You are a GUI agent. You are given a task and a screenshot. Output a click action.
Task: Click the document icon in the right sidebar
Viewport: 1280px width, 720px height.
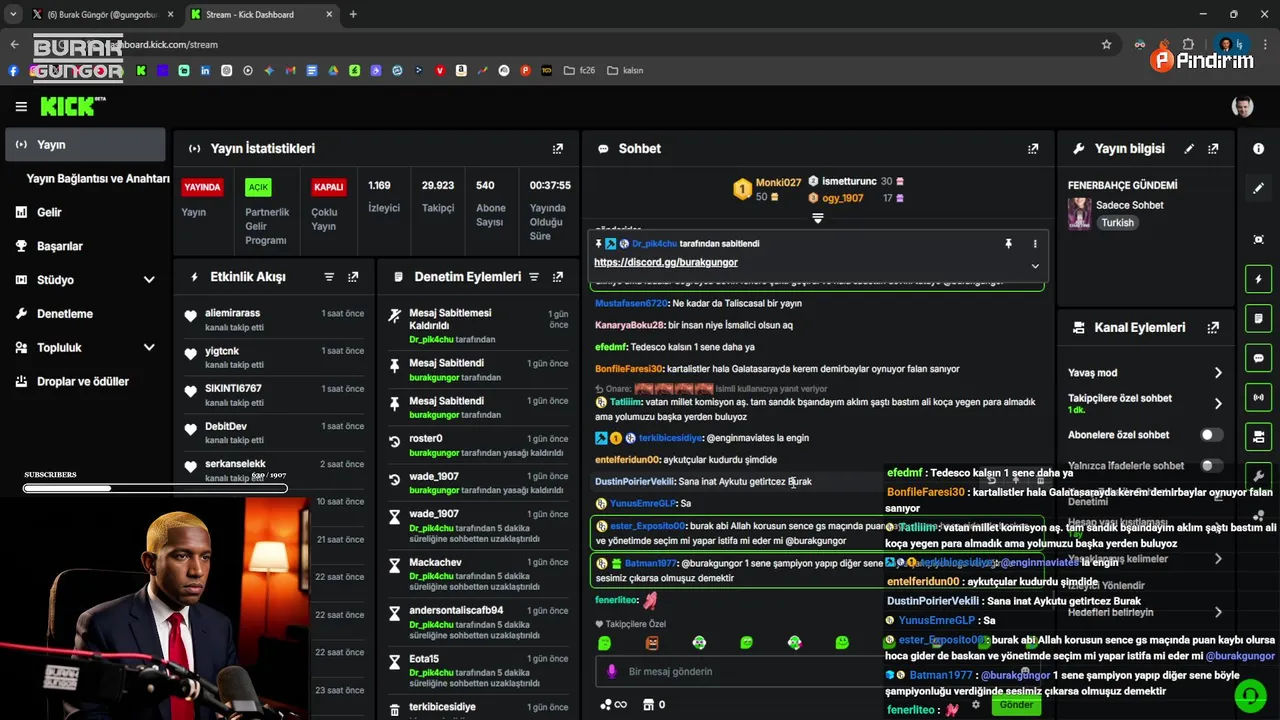click(x=1258, y=318)
